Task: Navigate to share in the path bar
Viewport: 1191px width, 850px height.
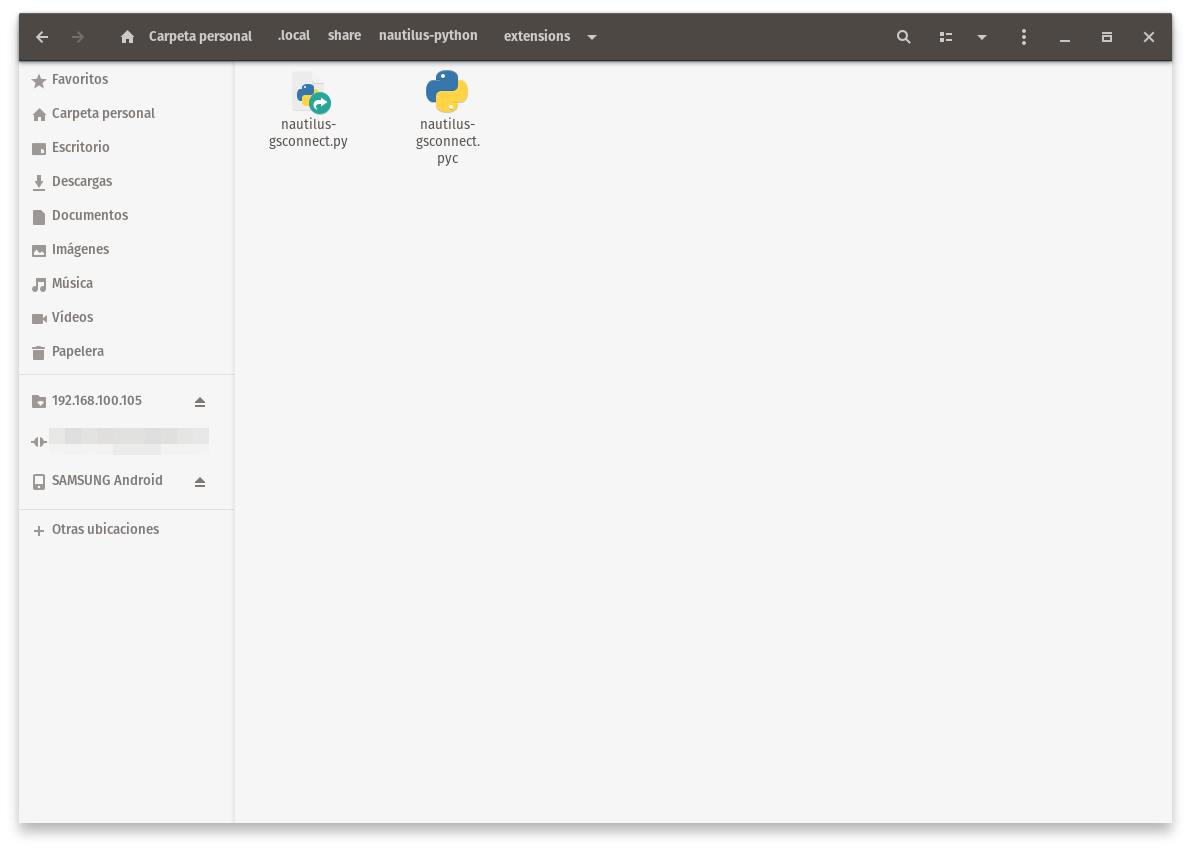Action: (344, 35)
